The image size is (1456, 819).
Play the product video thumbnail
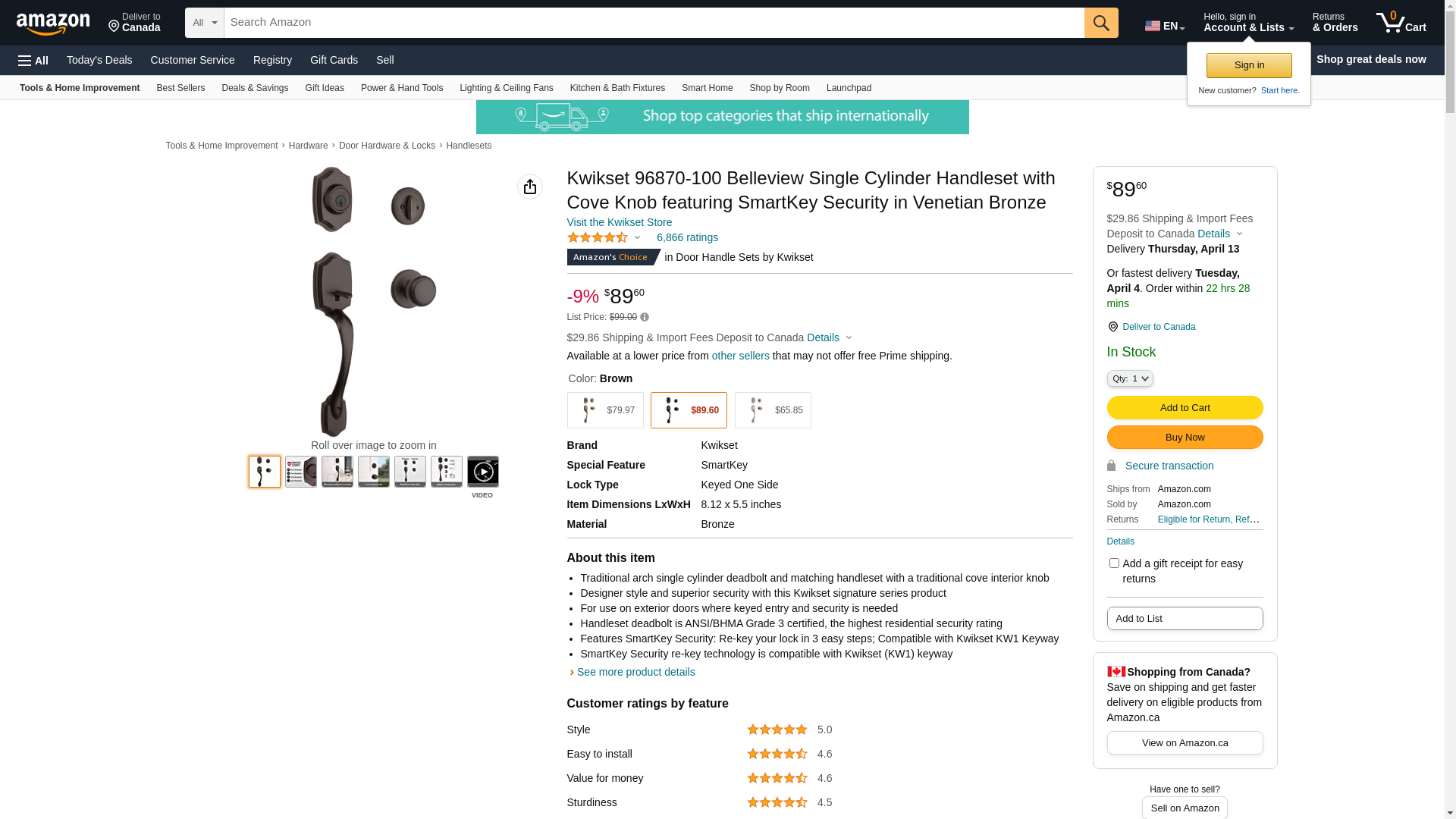[482, 472]
